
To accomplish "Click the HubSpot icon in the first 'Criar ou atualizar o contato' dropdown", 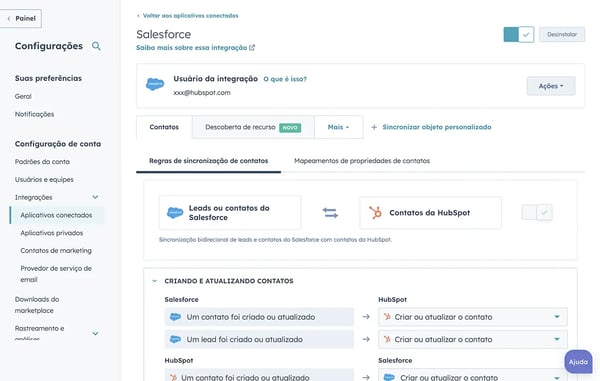I will click(x=387, y=317).
